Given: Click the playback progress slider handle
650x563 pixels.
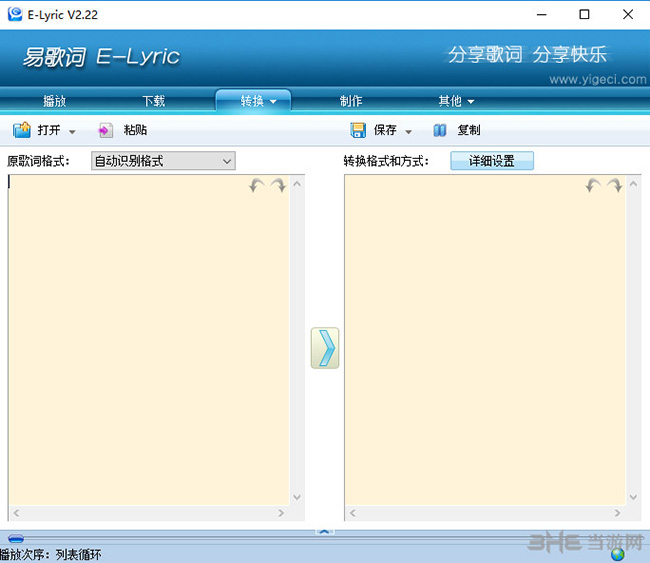Looking at the screenshot, I should 16,539.
